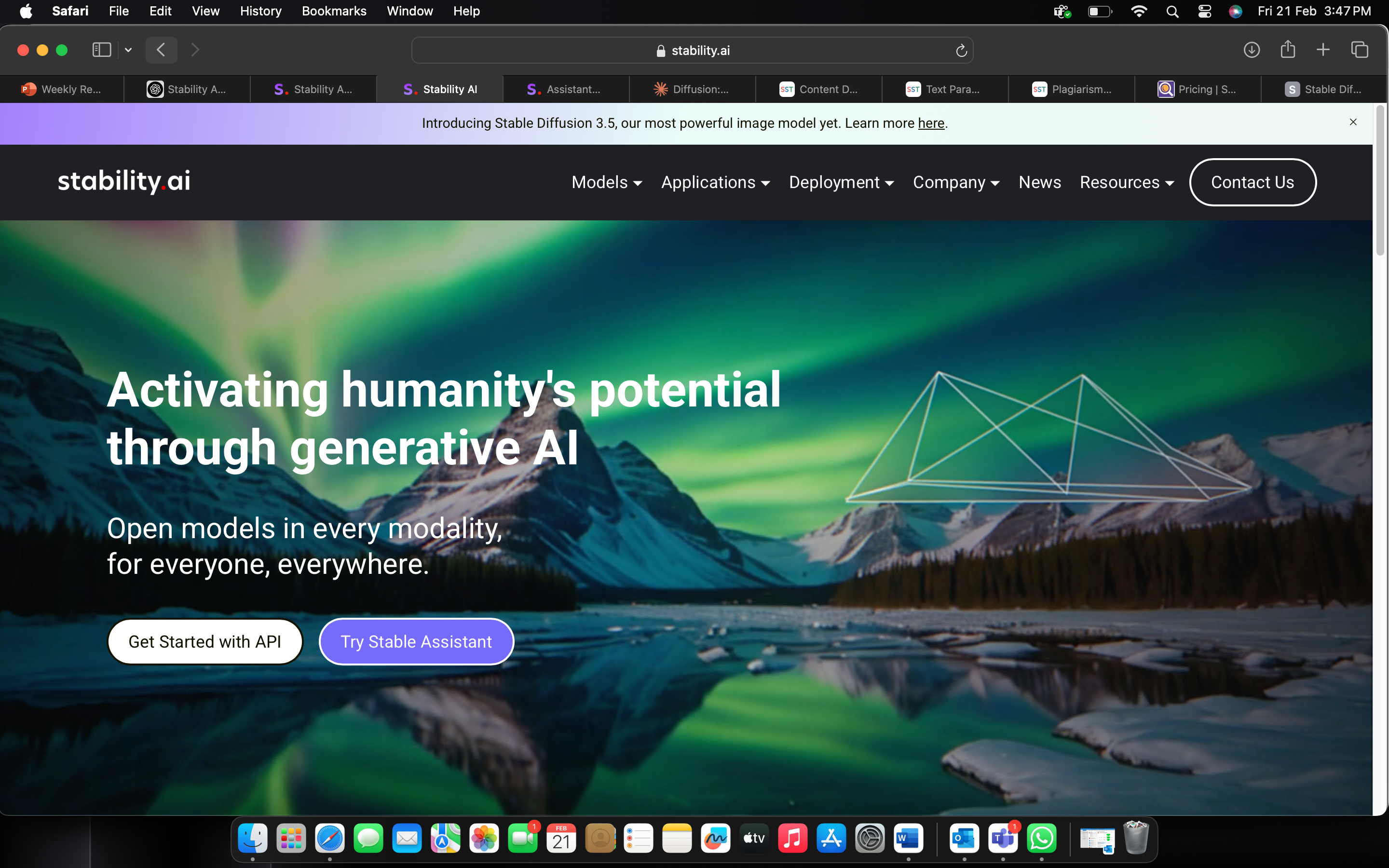Click Get Started with API button
Screen dimensions: 1389x868
tap(205, 641)
